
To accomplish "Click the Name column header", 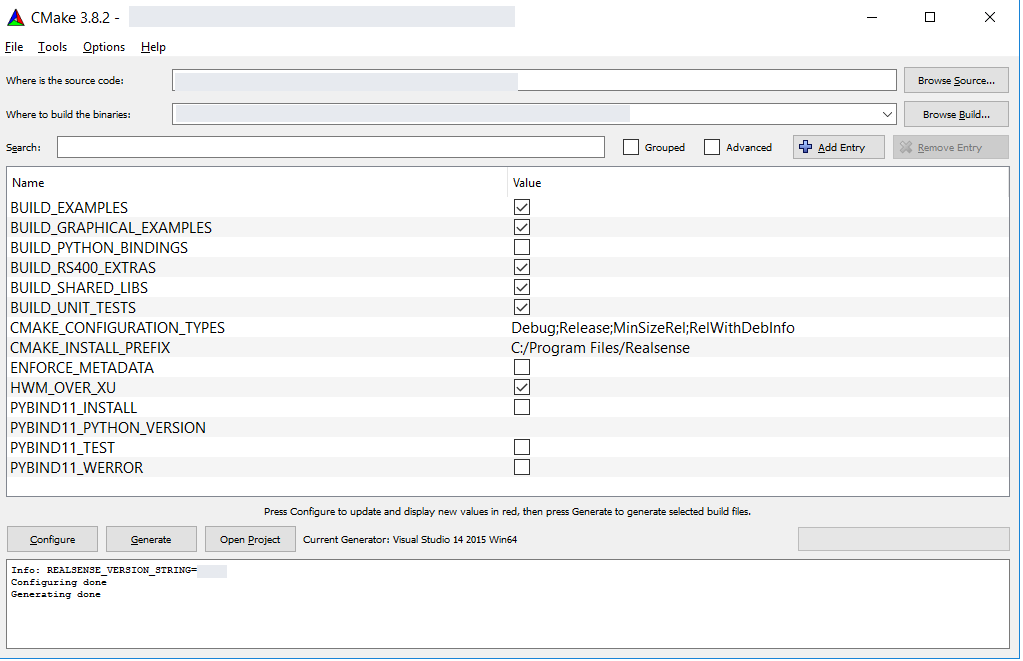I will click(x=257, y=183).
